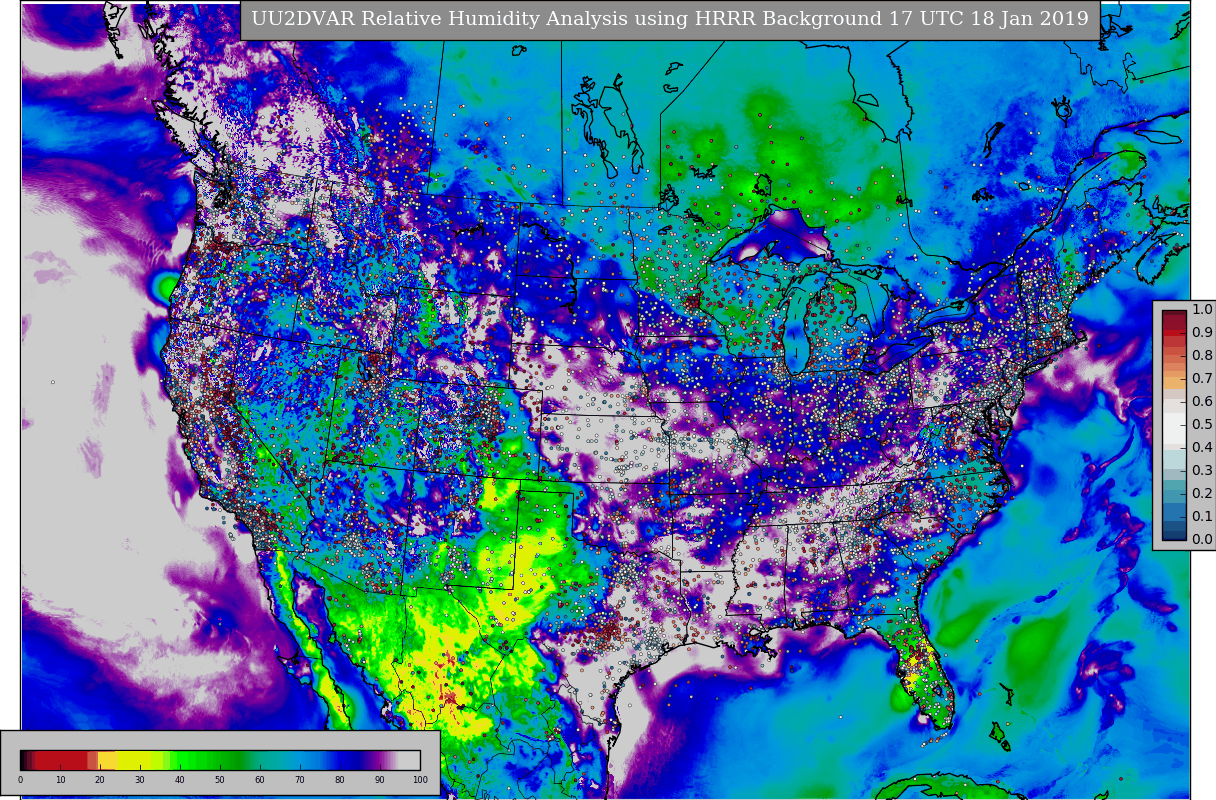
Task: Click the '0.0' label on right colorbar
Action: pos(1202,540)
